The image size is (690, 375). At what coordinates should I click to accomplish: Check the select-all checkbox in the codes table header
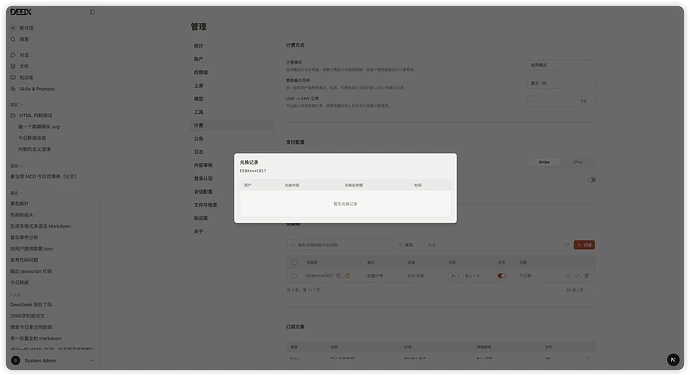click(294, 262)
